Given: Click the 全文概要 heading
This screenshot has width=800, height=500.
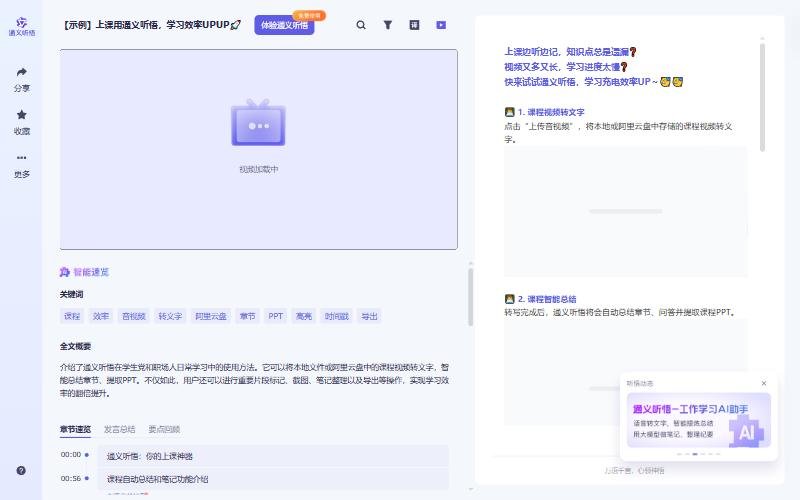Looking at the screenshot, I should pyautogui.click(x=76, y=346).
